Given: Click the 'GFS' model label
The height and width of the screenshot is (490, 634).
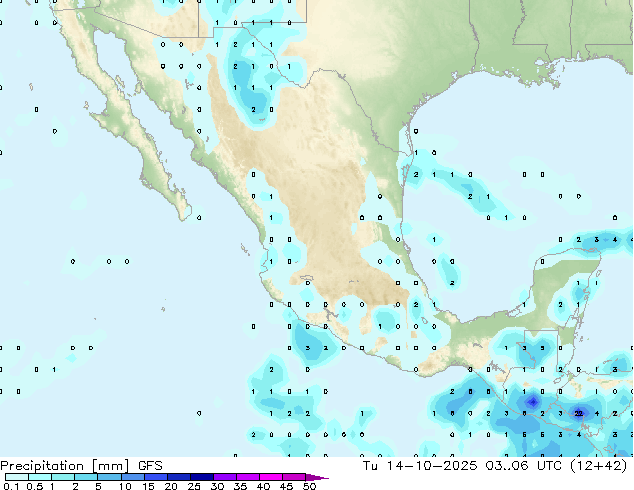Looking at the screenshot, I should click(x=150, y=466).
